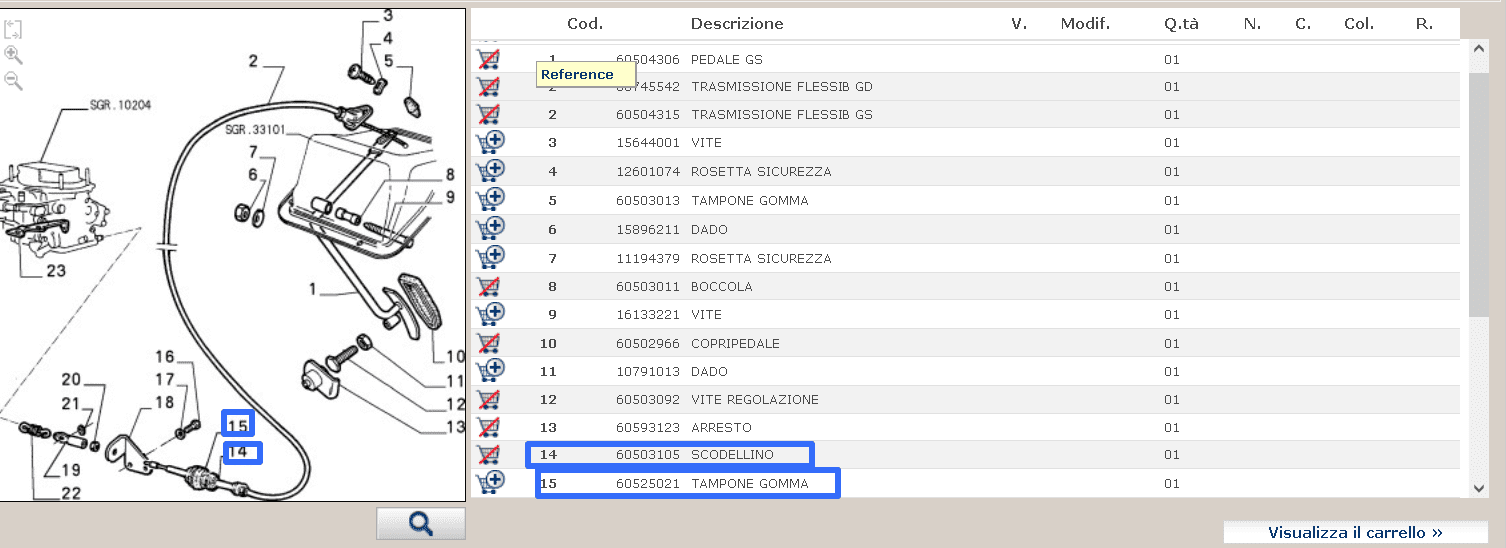Select the VITE REGOLAZIONE description cell

tap(755, 399)
